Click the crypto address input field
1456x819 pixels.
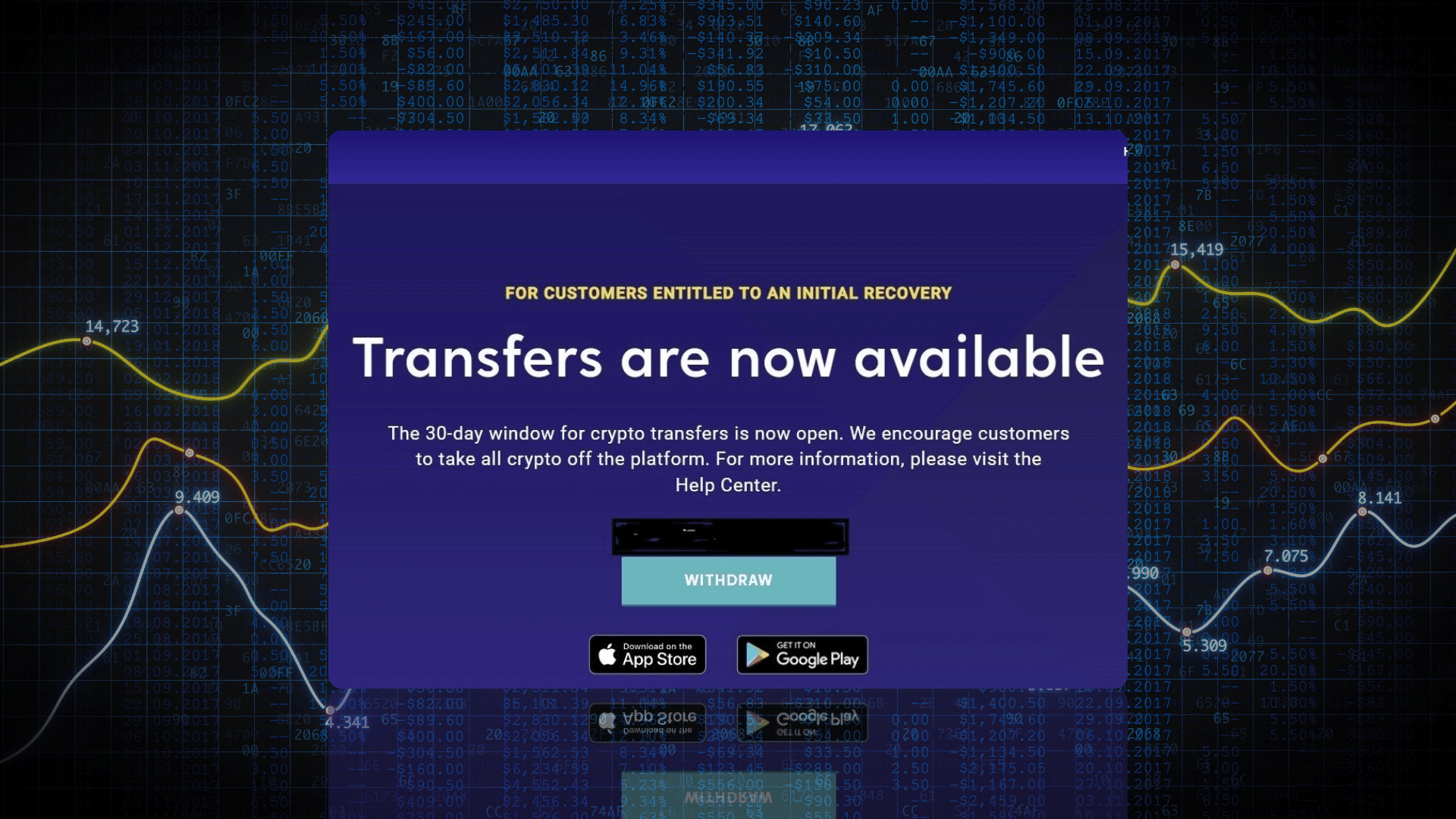click(729, 536)
